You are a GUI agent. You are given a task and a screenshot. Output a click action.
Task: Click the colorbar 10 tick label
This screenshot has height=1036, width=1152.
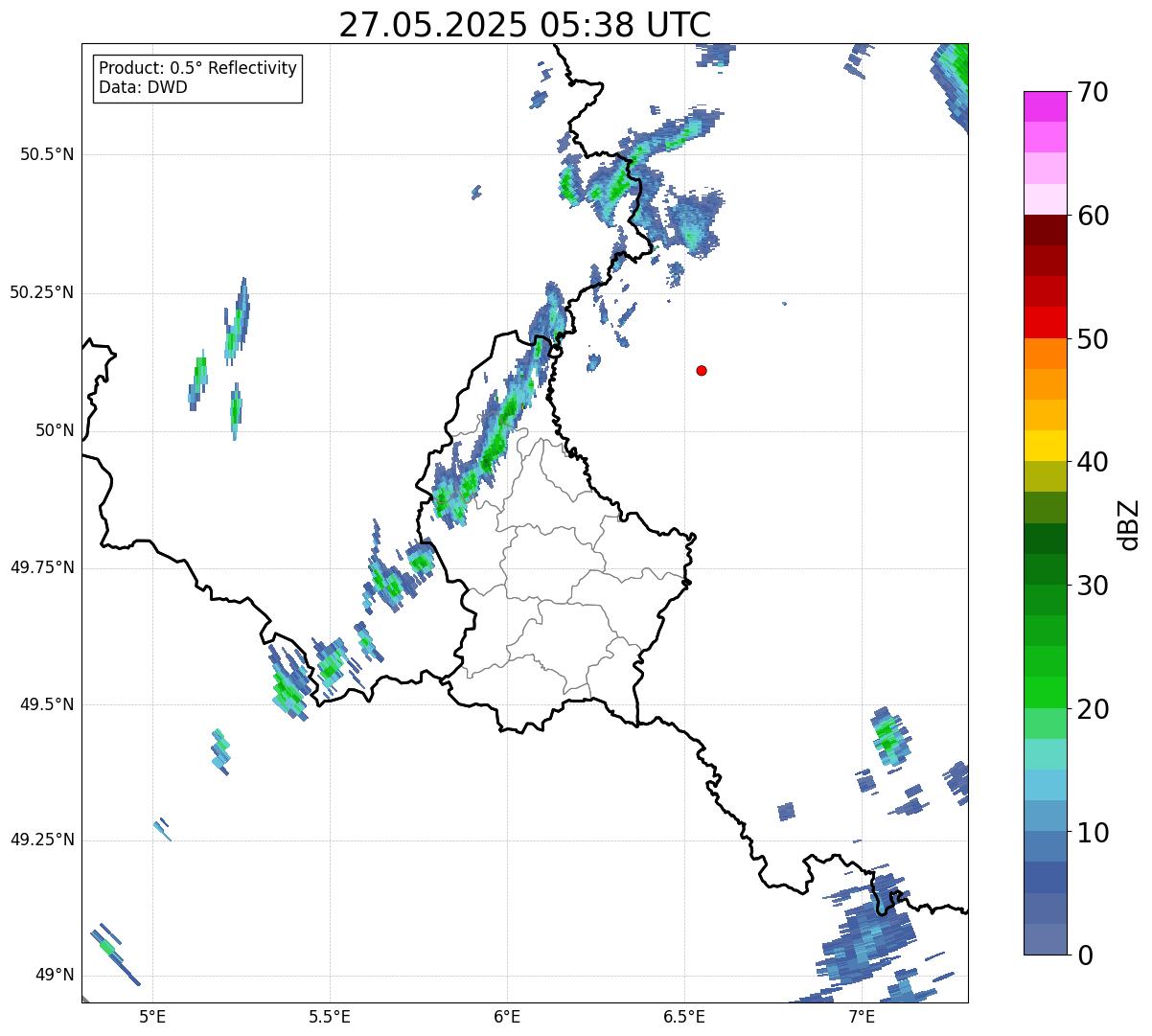pyautogui.click(x=1092, y=833)
